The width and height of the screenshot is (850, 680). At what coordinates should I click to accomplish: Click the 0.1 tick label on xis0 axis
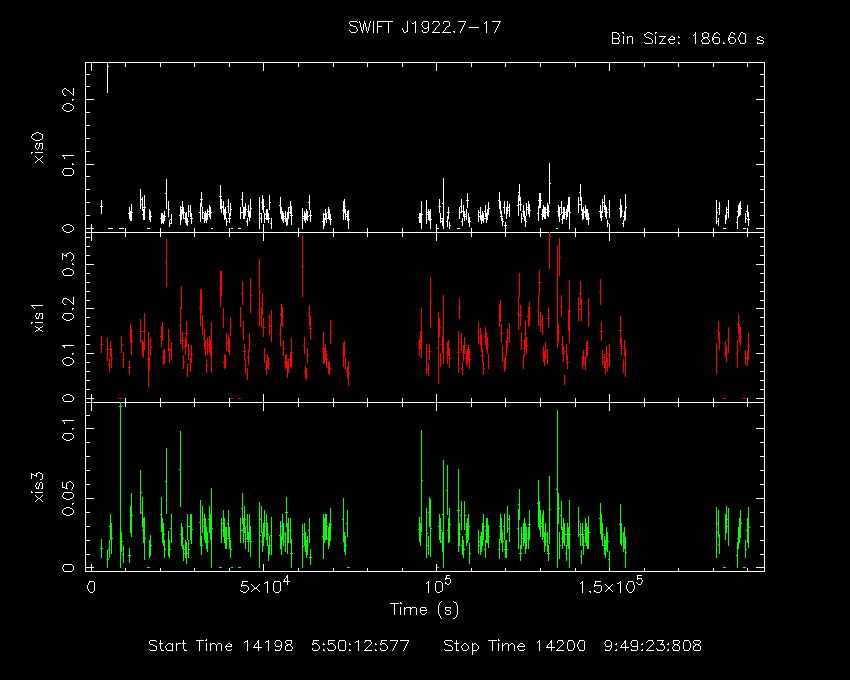click(x=69, y=164)
